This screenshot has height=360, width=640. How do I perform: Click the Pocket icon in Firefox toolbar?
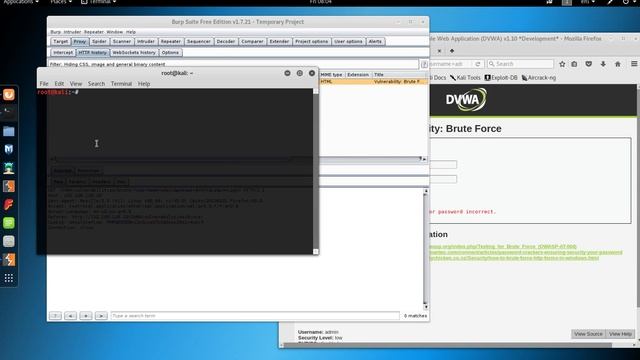(x=589, y=64)
